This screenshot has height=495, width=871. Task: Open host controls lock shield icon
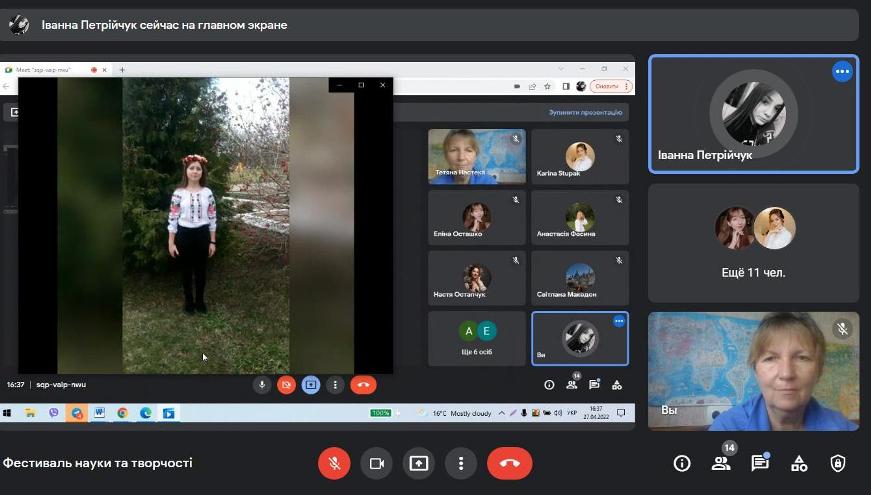click(838, 463)
